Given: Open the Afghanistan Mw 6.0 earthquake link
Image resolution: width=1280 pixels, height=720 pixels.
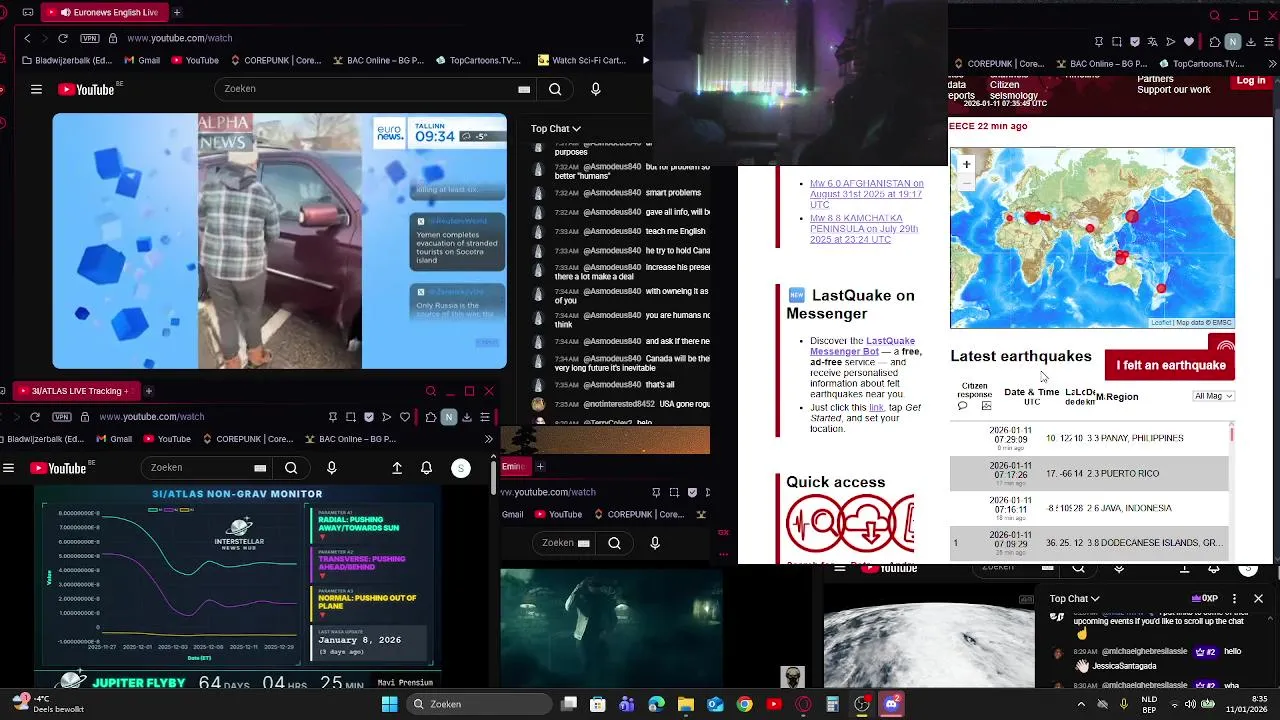Looking at the screenshot, I should pyautogui.click(x=866, y=194).
